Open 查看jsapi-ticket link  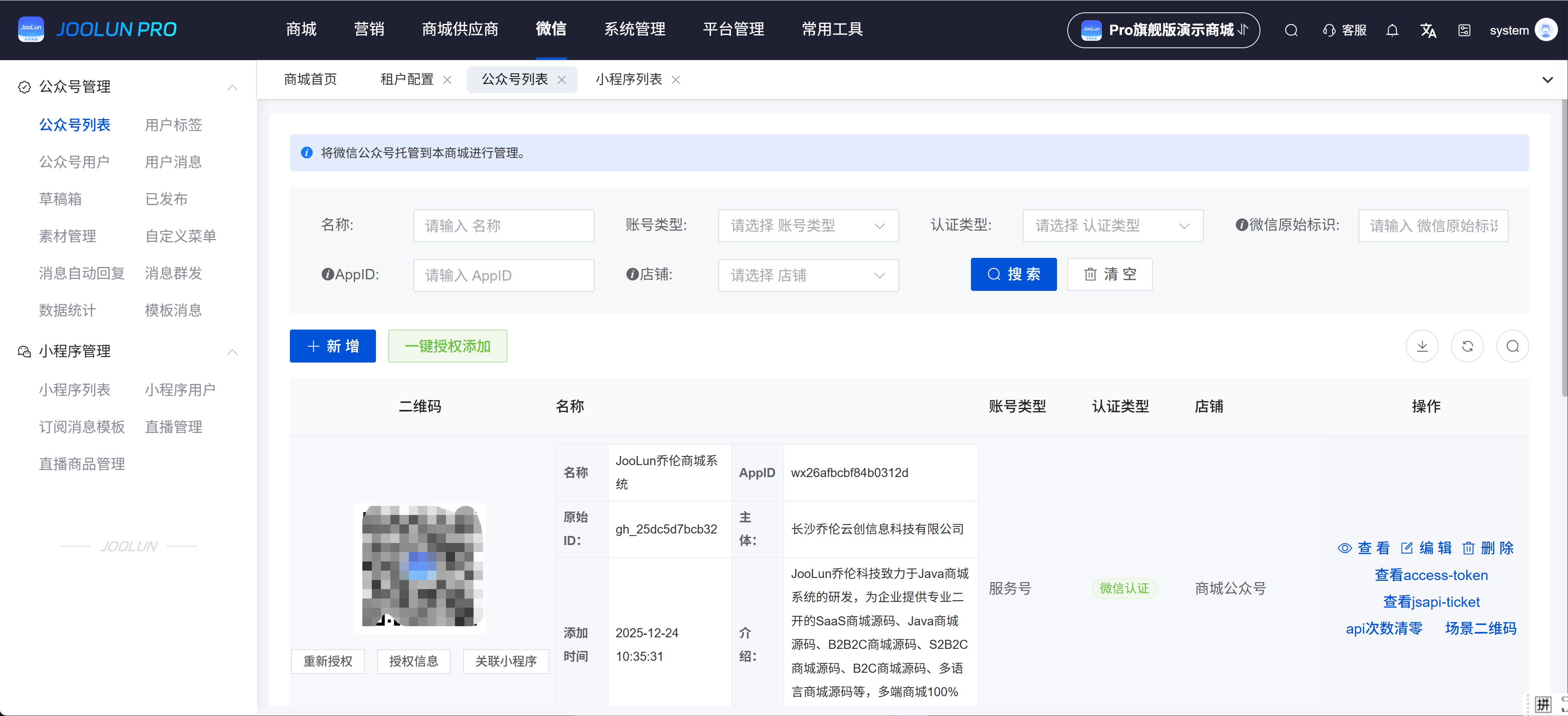pos(1431,602)
